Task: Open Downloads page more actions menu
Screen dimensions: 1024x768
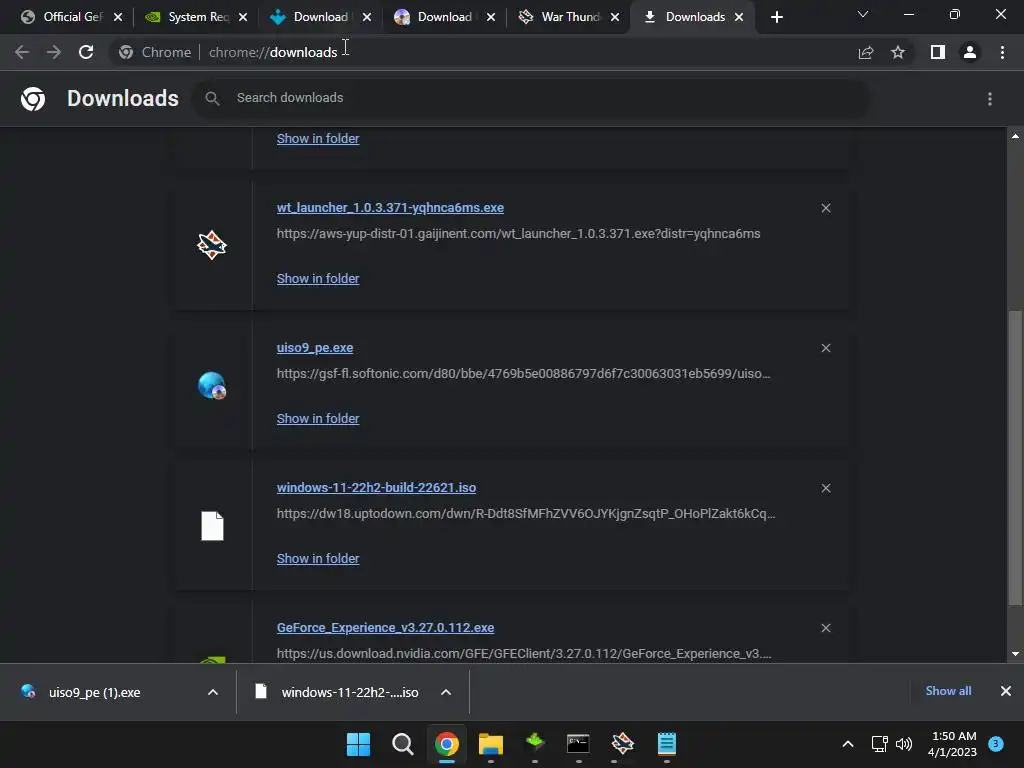Action: click(990, 99)
